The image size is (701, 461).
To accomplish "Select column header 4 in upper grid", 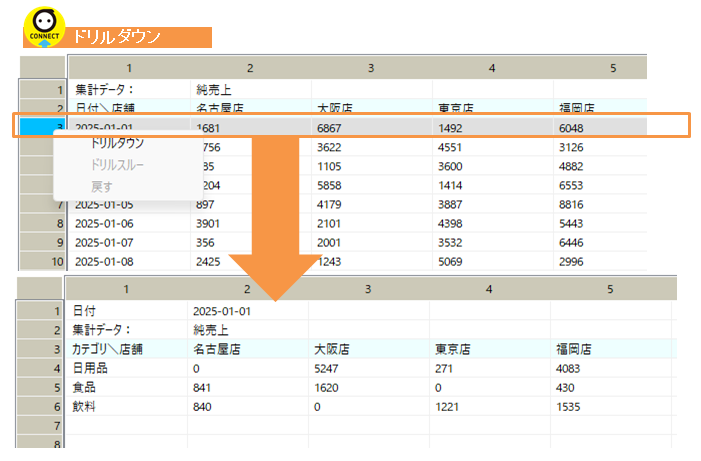I will click(492, 68).
